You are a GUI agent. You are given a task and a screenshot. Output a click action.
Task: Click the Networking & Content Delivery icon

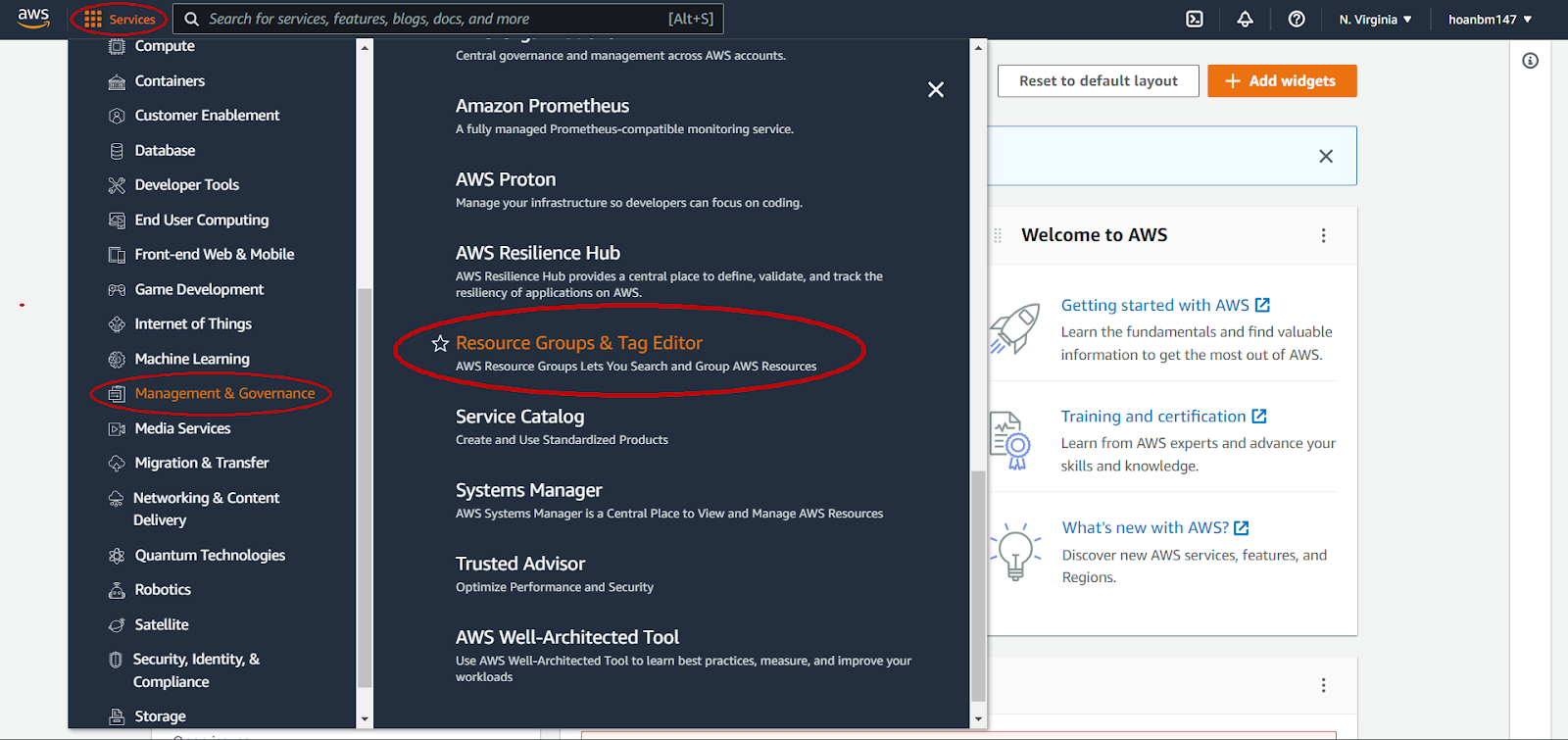click(116, 499)
